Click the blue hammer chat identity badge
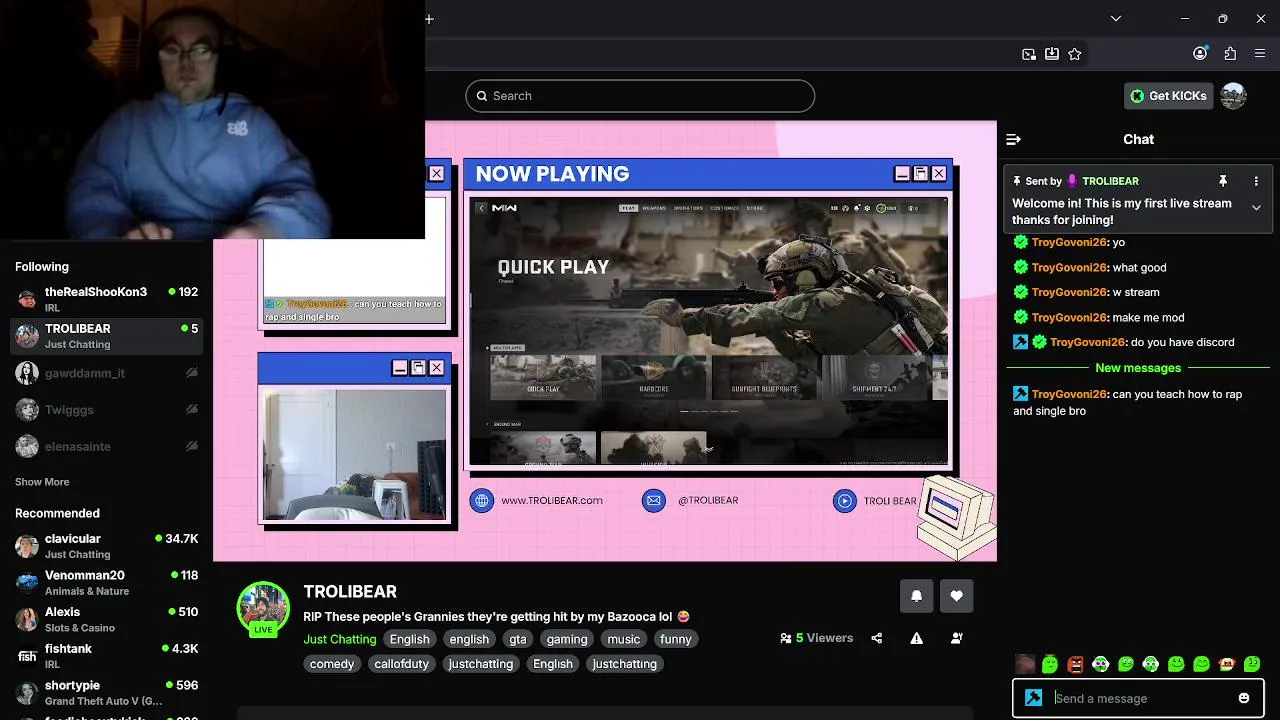This screenshot has width=1280, height=720. click(x=1034, y=698)
